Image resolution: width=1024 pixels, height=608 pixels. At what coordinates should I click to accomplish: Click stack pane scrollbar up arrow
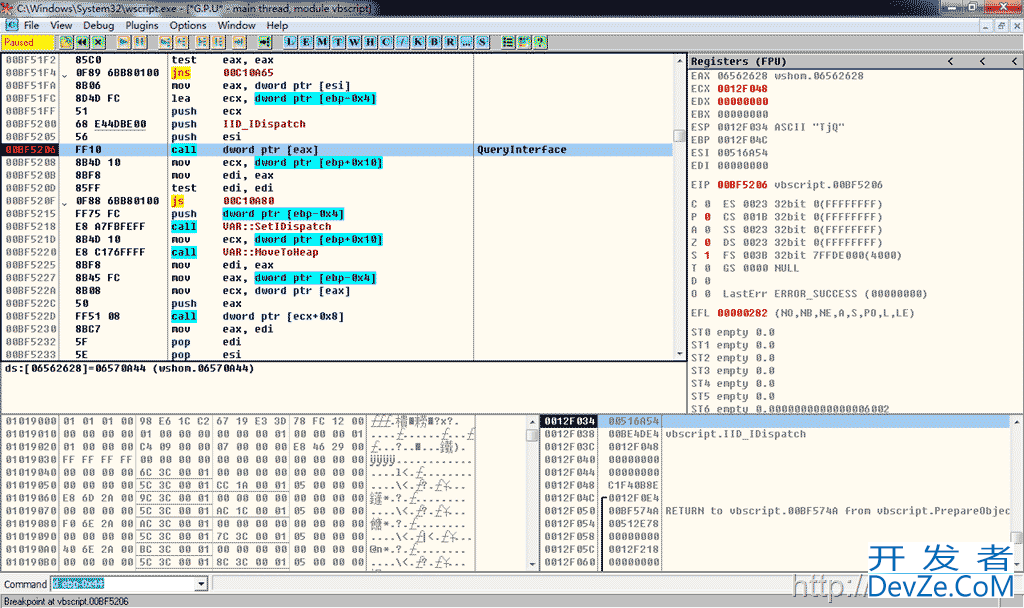1017,422
